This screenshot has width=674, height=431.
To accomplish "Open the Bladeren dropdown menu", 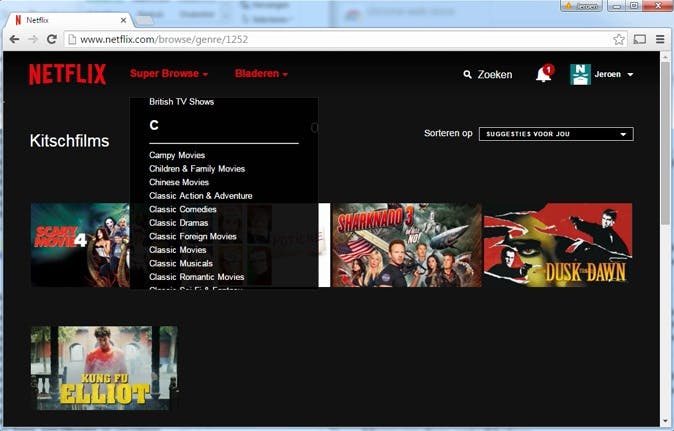I will tap(261, 73).
